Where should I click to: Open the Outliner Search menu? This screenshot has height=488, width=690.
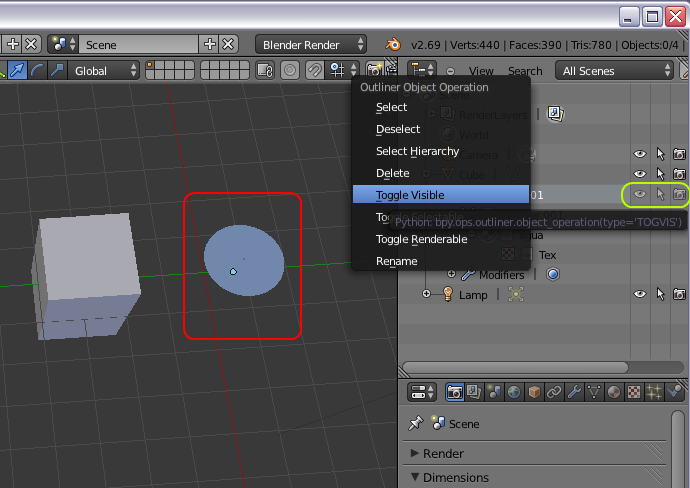pyautogui.click(x=525, y=71)
